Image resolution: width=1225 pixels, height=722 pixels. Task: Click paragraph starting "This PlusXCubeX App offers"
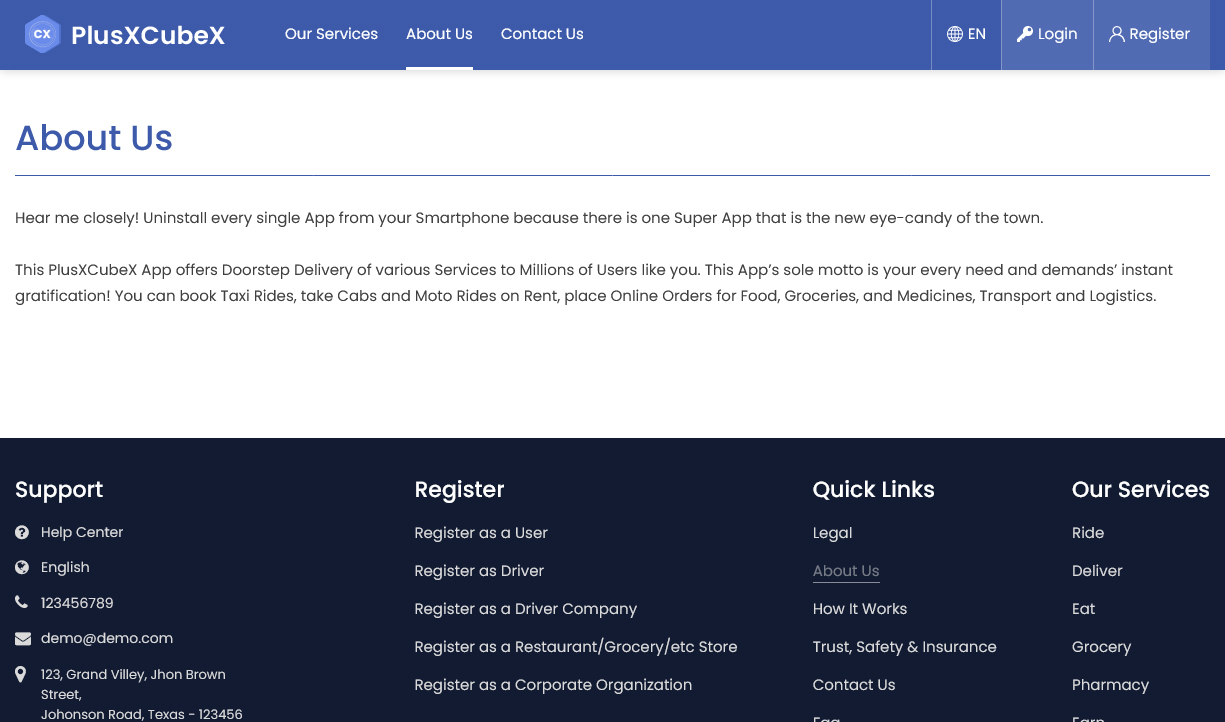tap(594, 283)
